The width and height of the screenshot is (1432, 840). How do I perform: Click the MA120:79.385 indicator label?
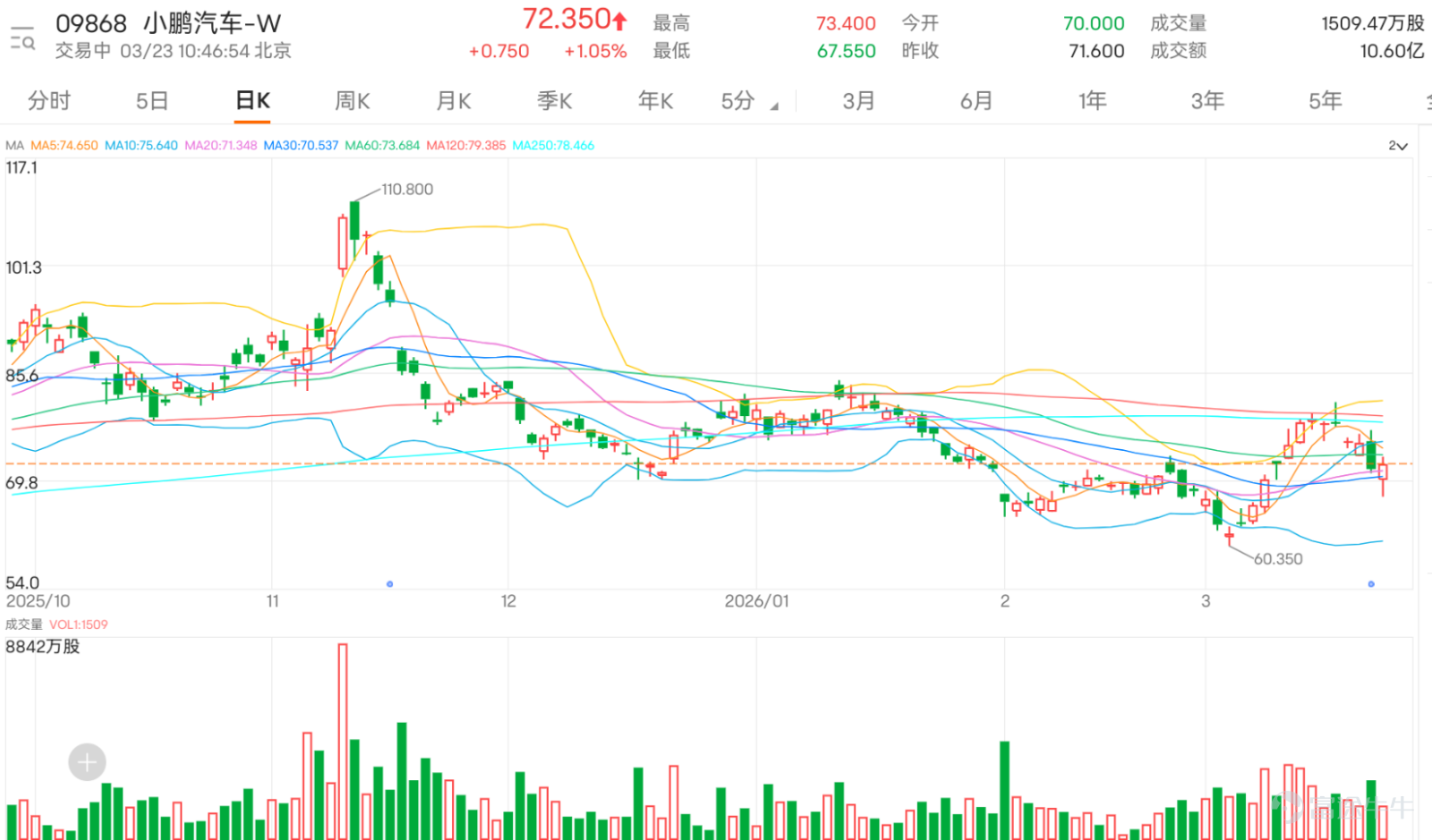click(466, 146)
